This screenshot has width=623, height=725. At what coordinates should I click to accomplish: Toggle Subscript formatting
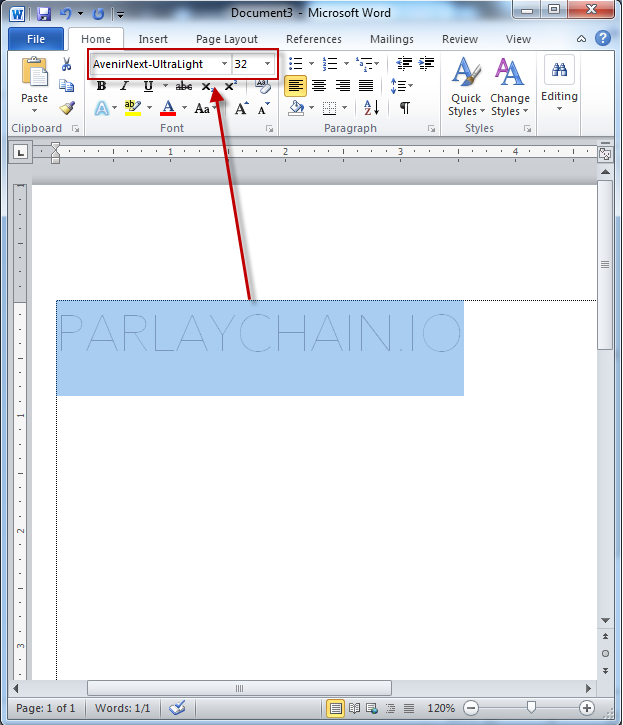point(207,86)
